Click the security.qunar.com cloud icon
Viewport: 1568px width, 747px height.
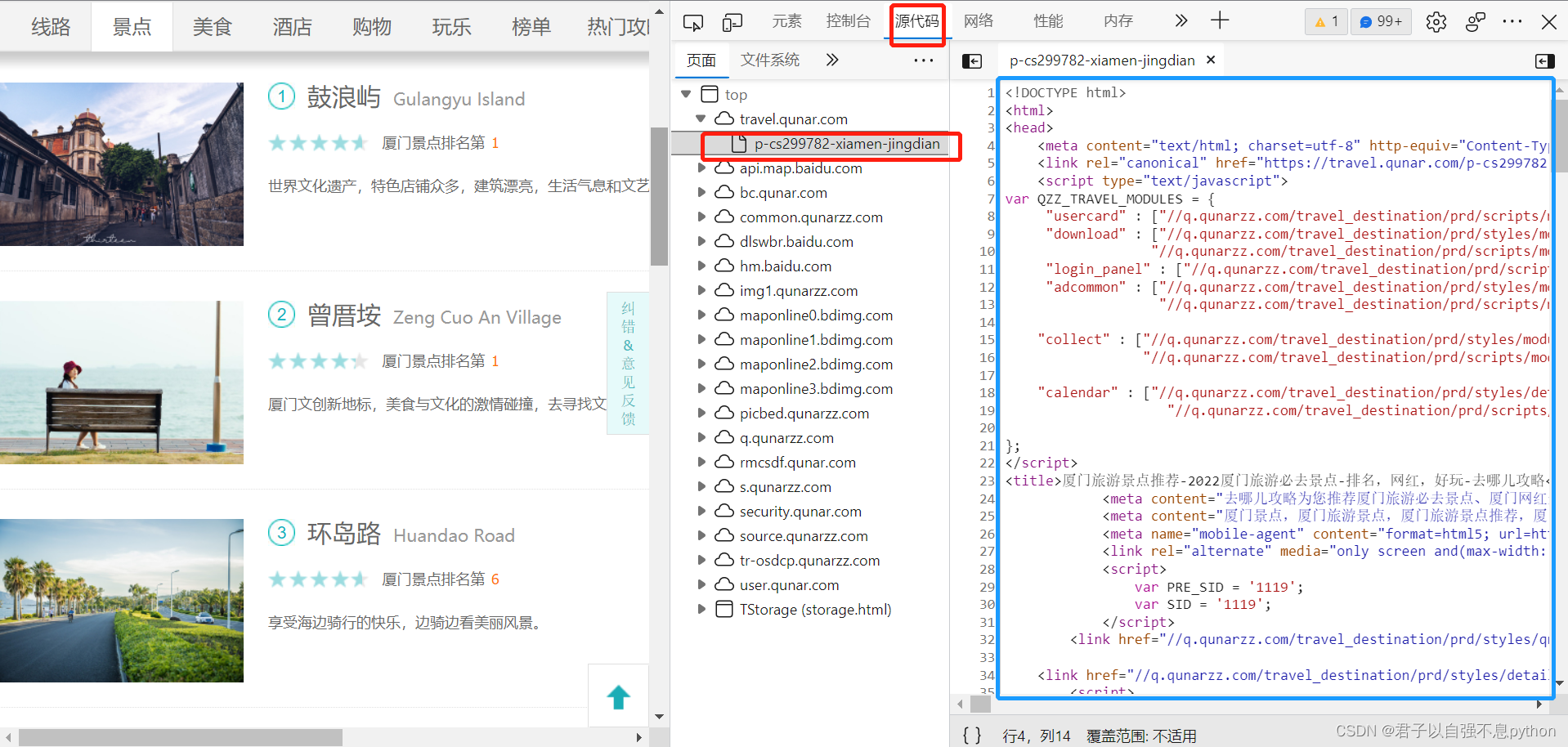(x=724, y=510)
